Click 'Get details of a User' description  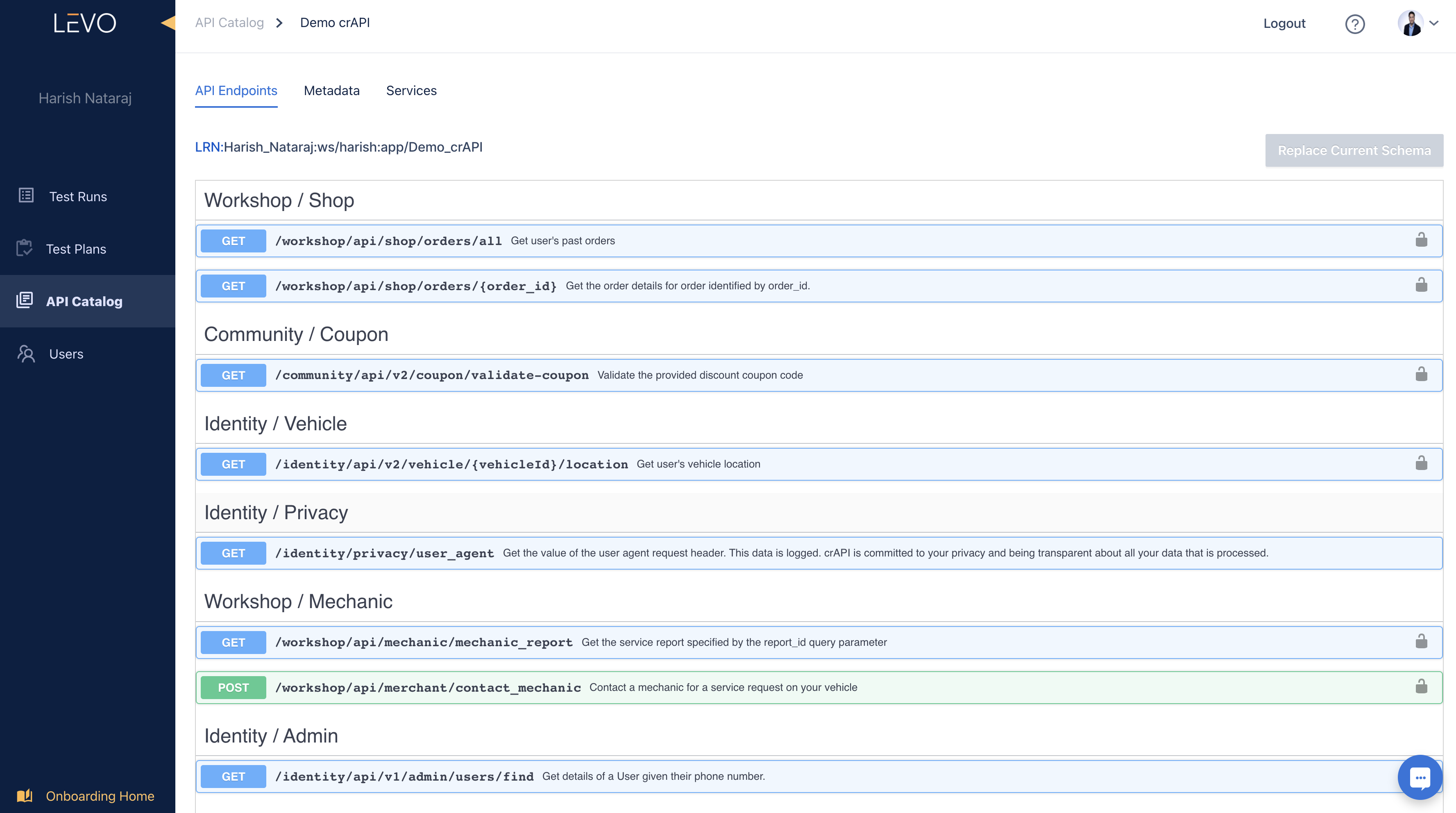tap(653, 776)
